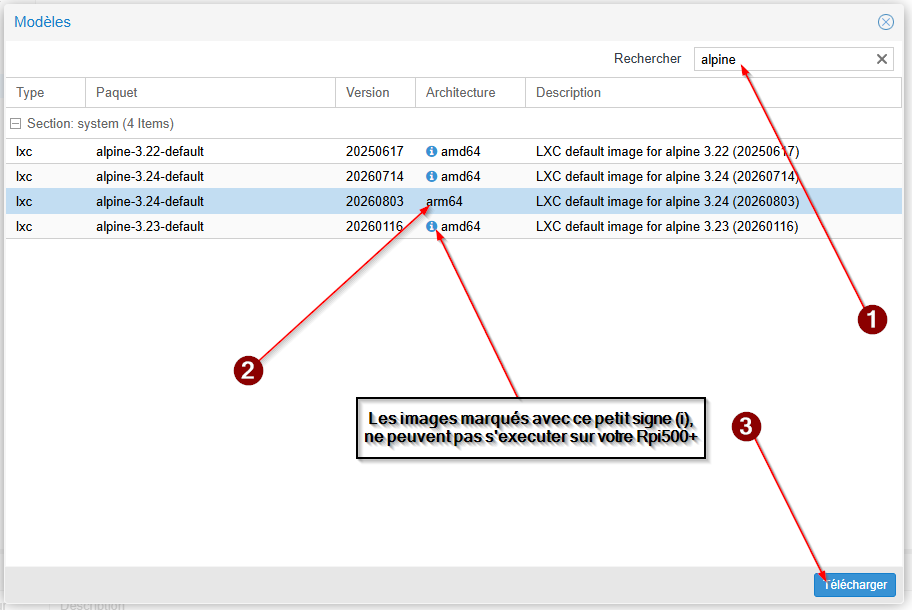The height and width of the screenshot is (610, 912).
Task: Click version cell 20260803
Action: click(x=375, y=201)
